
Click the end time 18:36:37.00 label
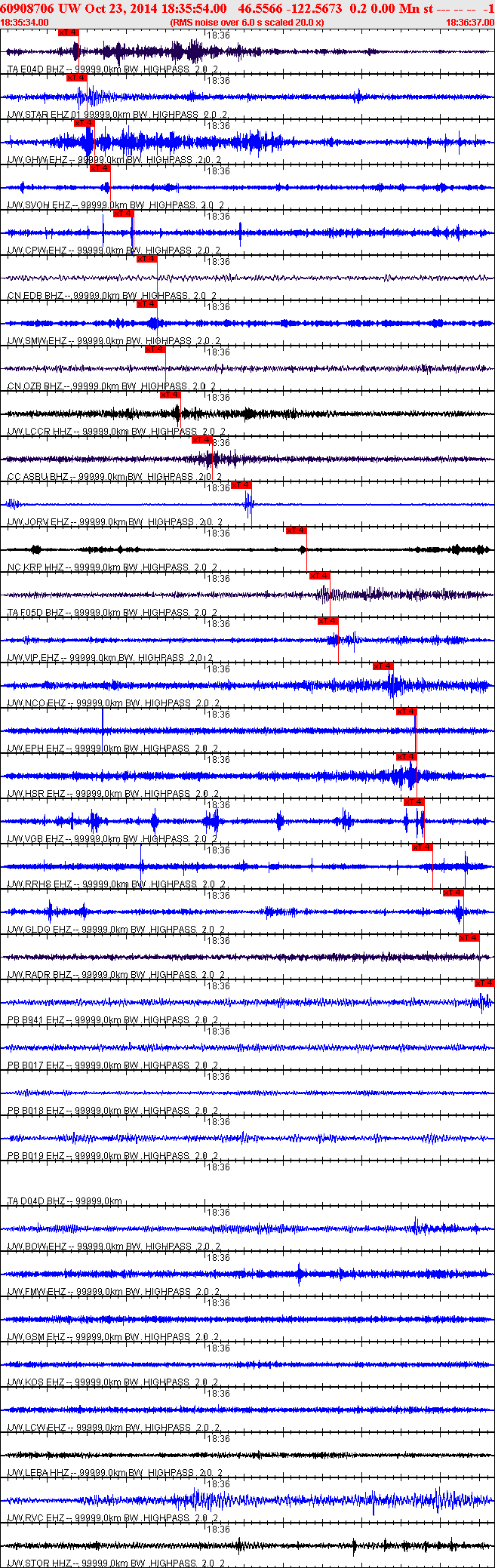coord(470,22)
